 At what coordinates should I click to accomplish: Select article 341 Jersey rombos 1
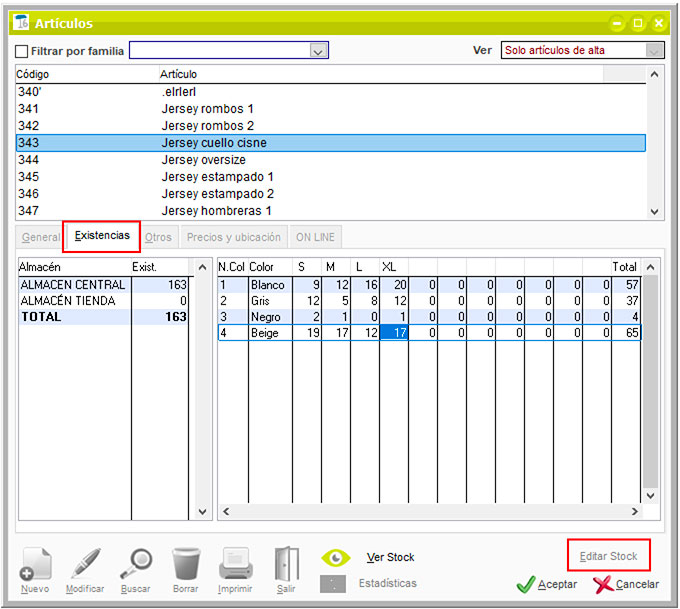click(x=331, y=108)
